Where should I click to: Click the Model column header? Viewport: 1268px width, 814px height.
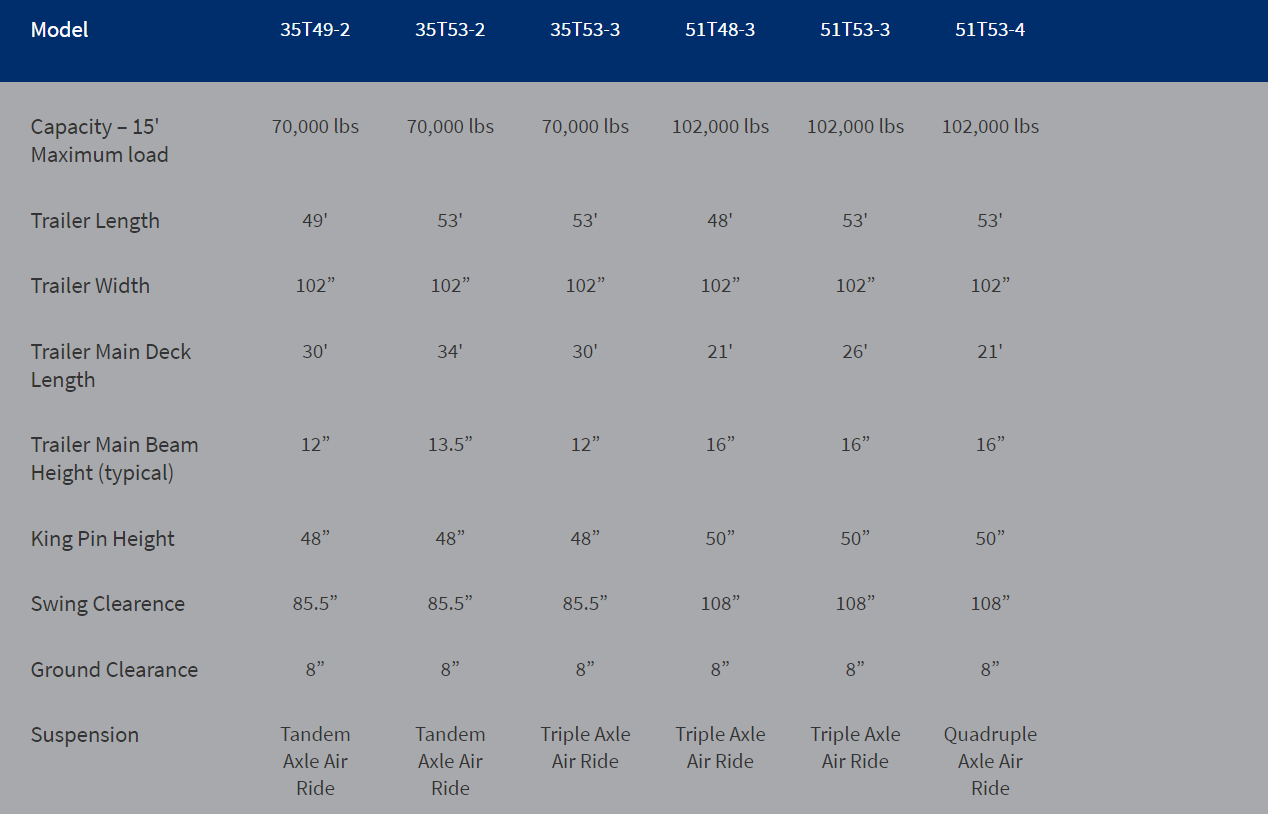coord(59,30)
